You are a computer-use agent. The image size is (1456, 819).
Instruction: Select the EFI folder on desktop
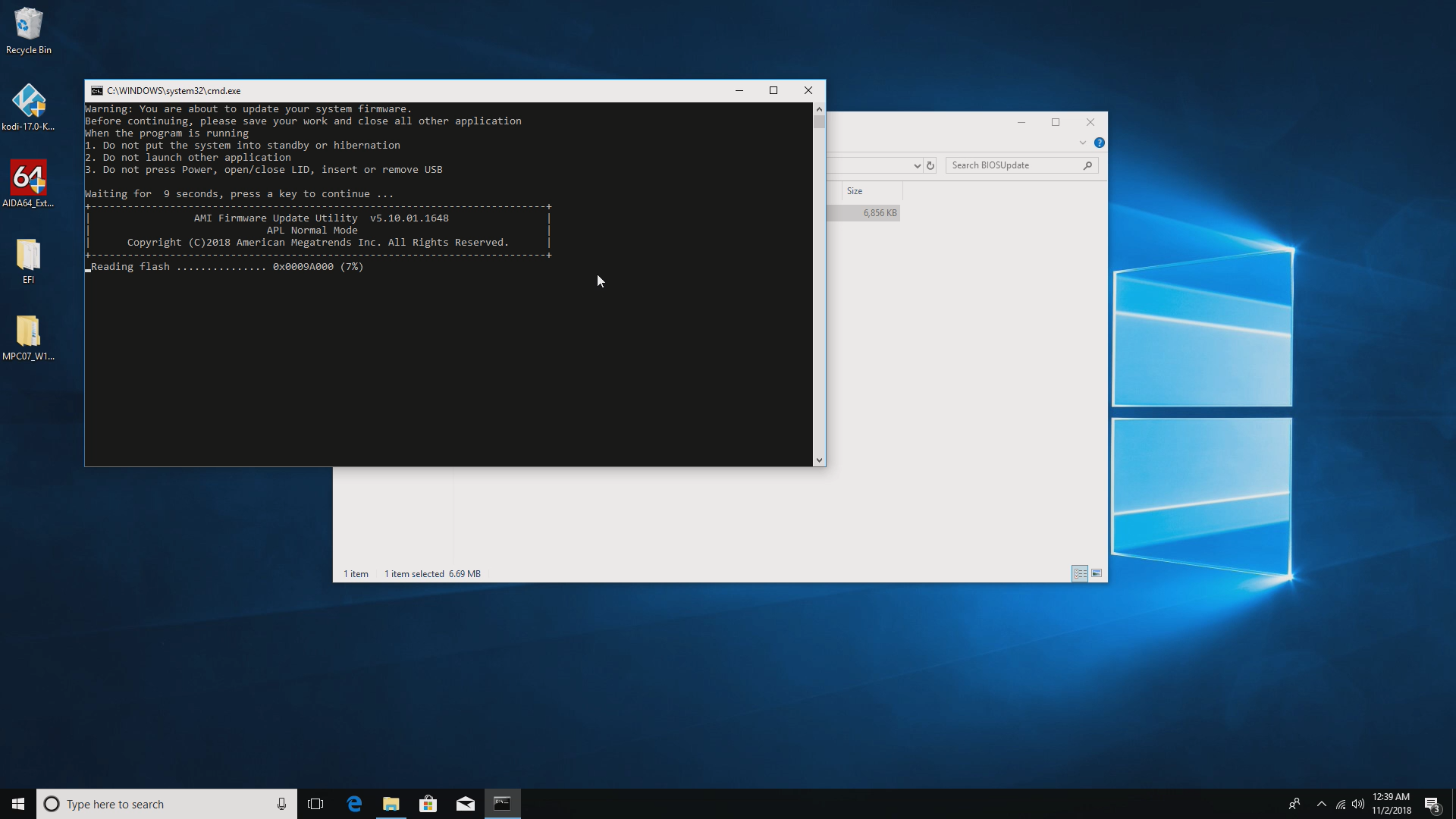29,261
